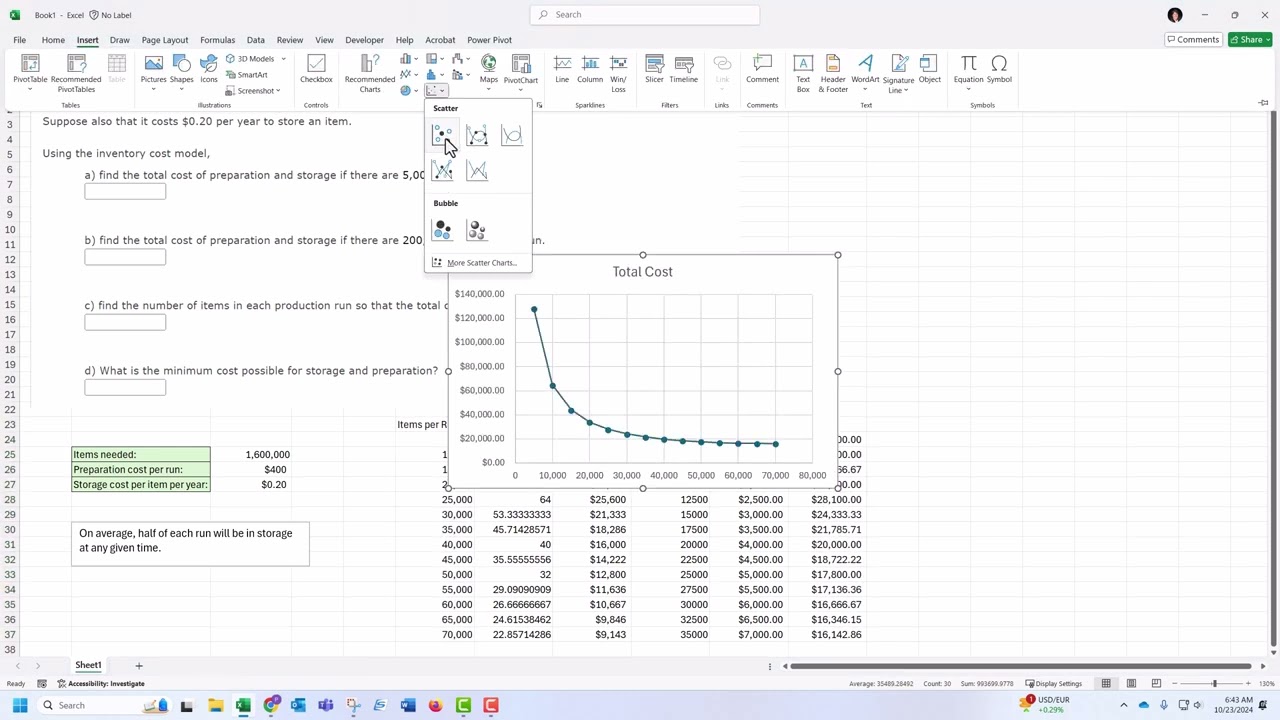This screenshot has width=1280, height=720.
Task: Insert a new Comment
Action: tap(762, 70)
